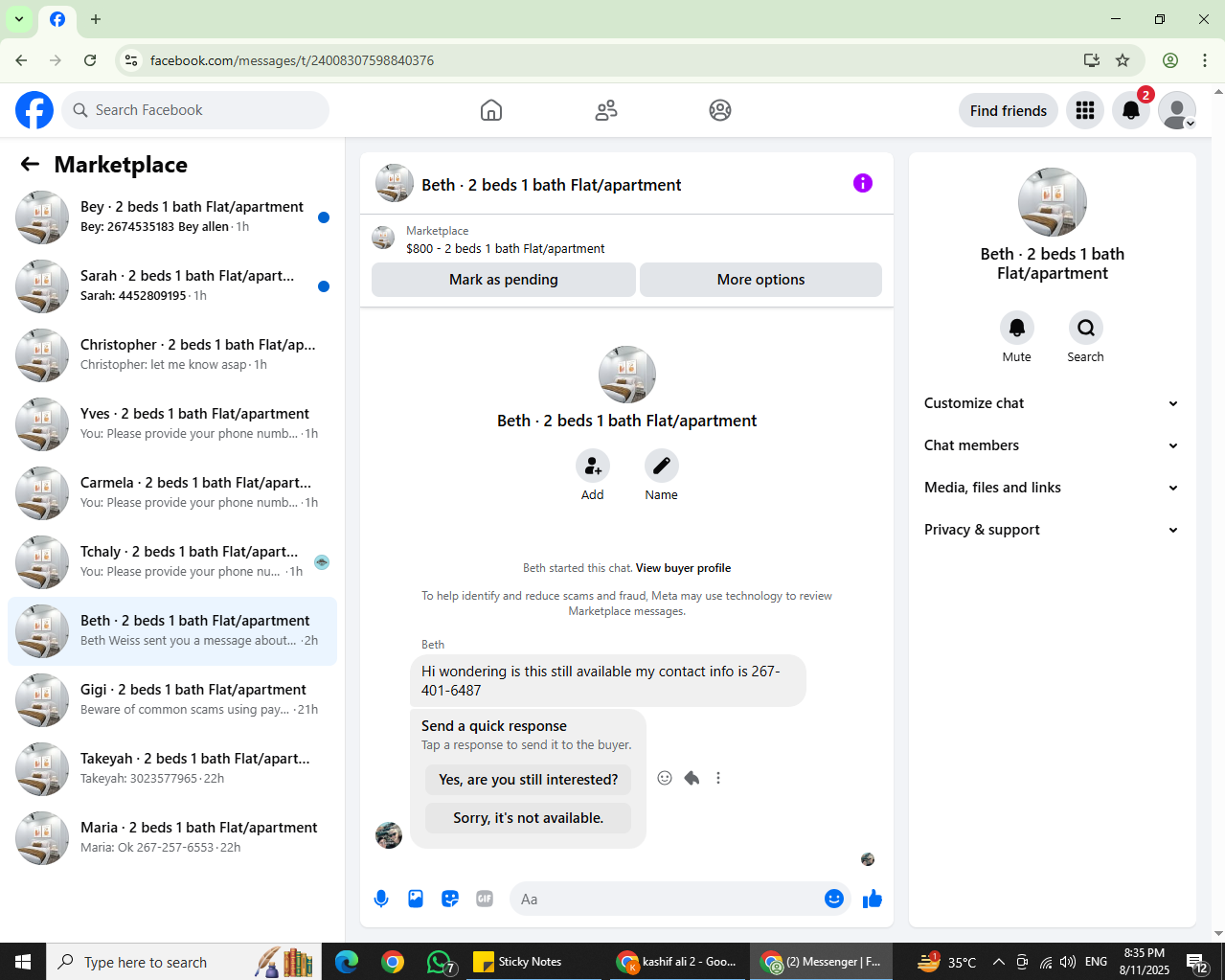This screenshot has height=980, width=1225.
Task: Click the Windows taskbar search box
Action: click(182, 962)
